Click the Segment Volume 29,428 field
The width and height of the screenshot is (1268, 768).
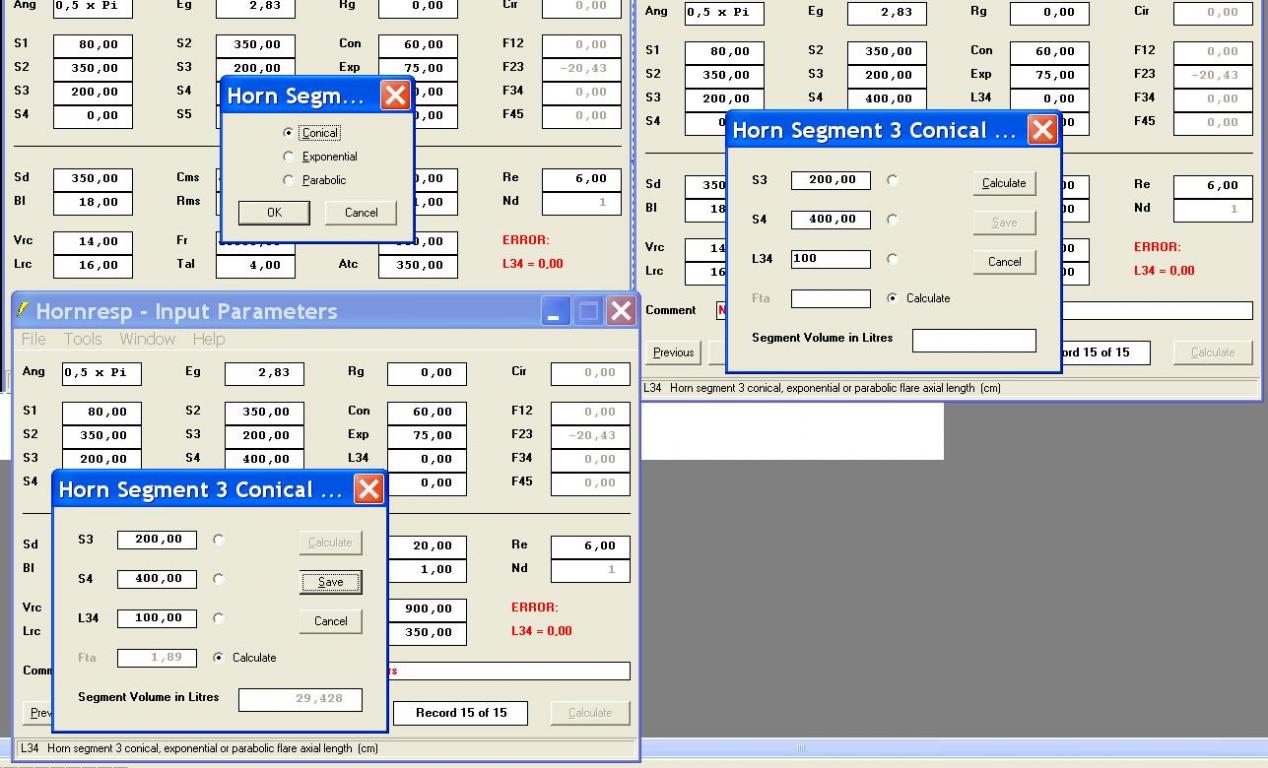(x=300, y=700)
